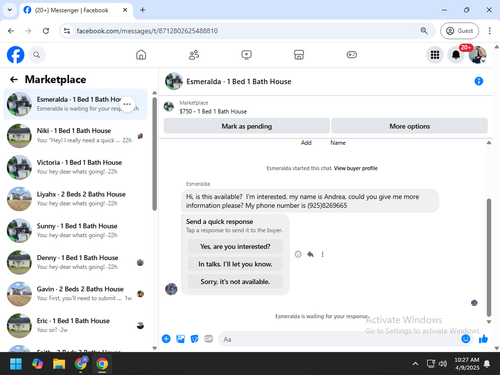Viewport: 500px width, 375px height.
Task: Select the Esmeralda conversation in list
Action: (x=75, y=104)
